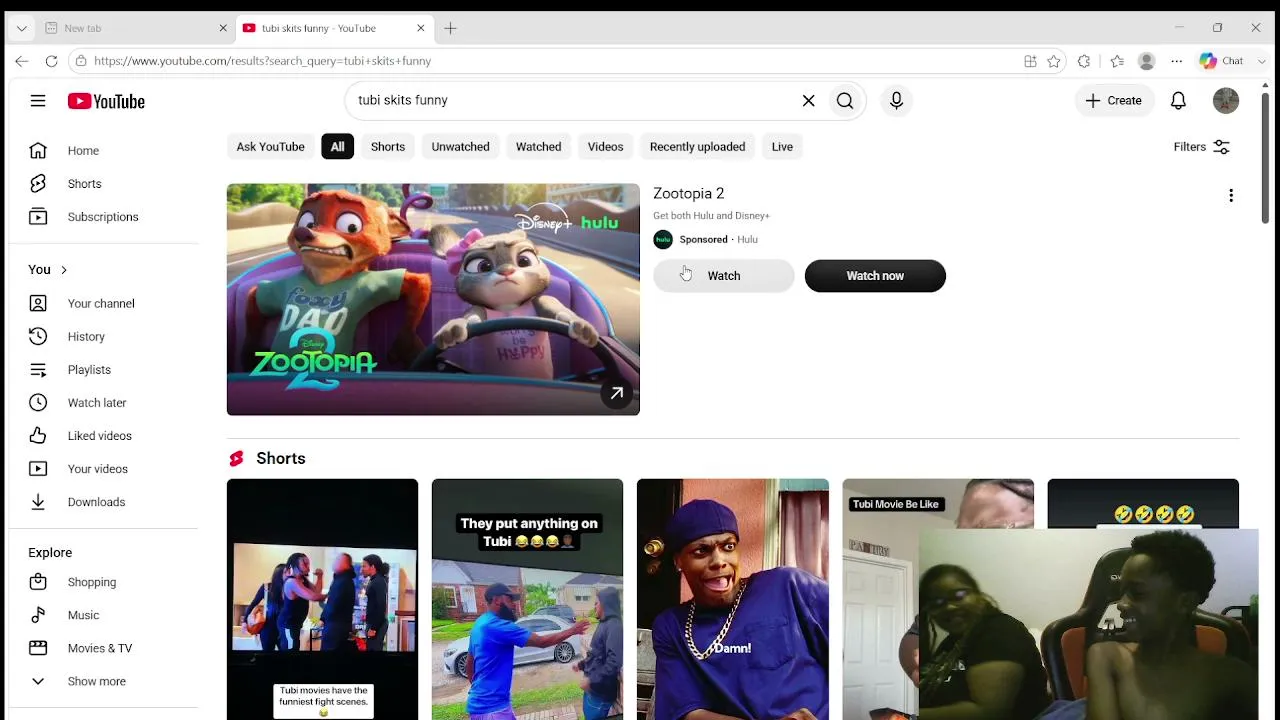Open Subscriptions in the sidebar
Screen dimensions: 1280x720
tap(104, 217)
